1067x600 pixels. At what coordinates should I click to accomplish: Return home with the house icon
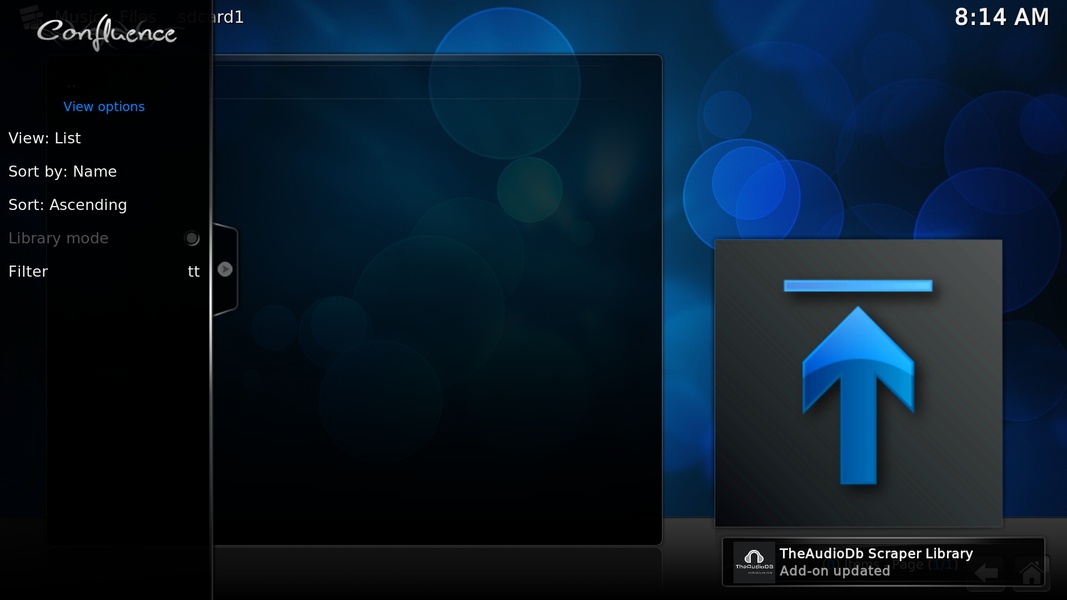[x=1031, y=573]
